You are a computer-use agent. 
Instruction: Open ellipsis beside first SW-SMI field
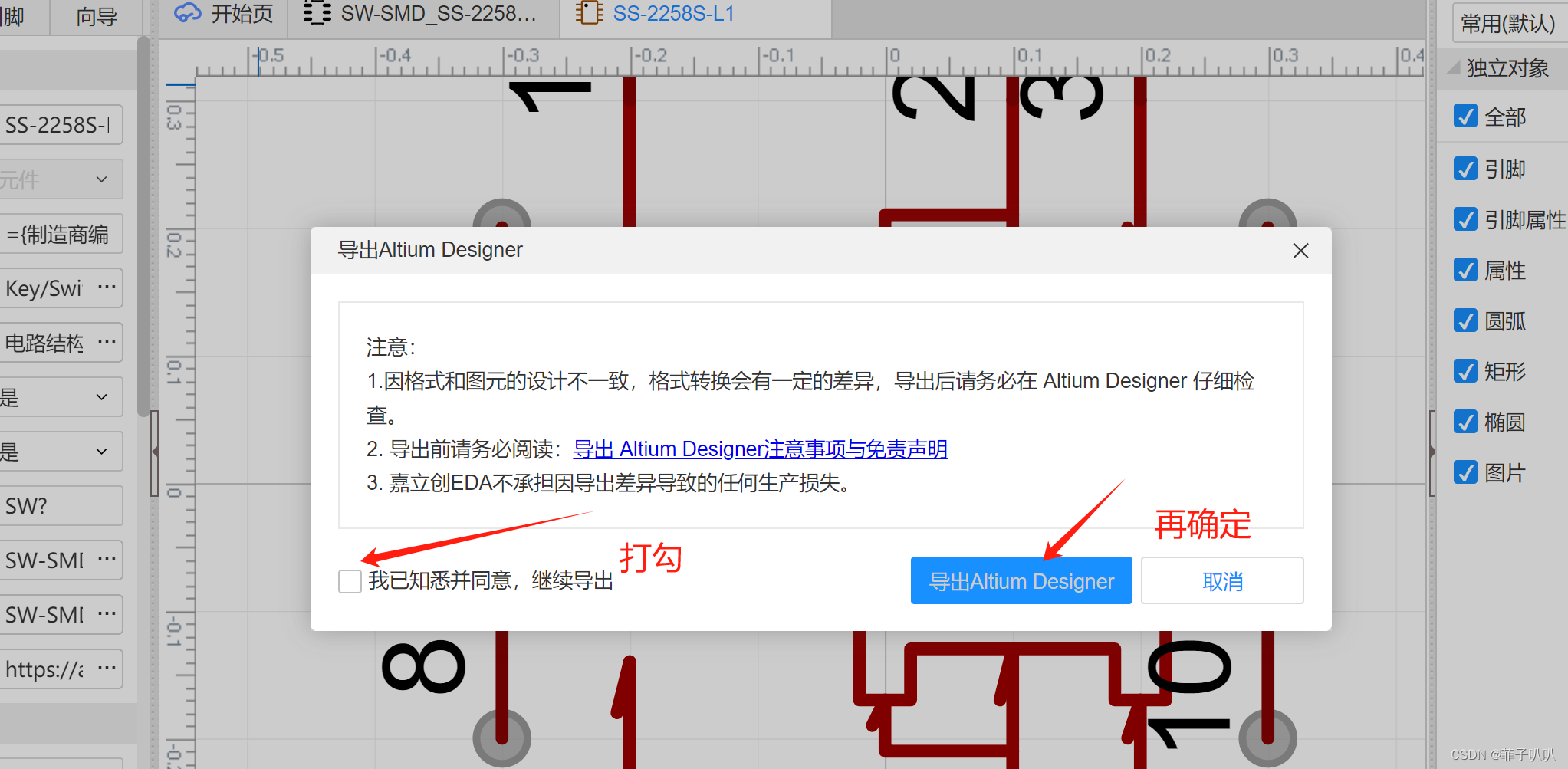(107, 560)
